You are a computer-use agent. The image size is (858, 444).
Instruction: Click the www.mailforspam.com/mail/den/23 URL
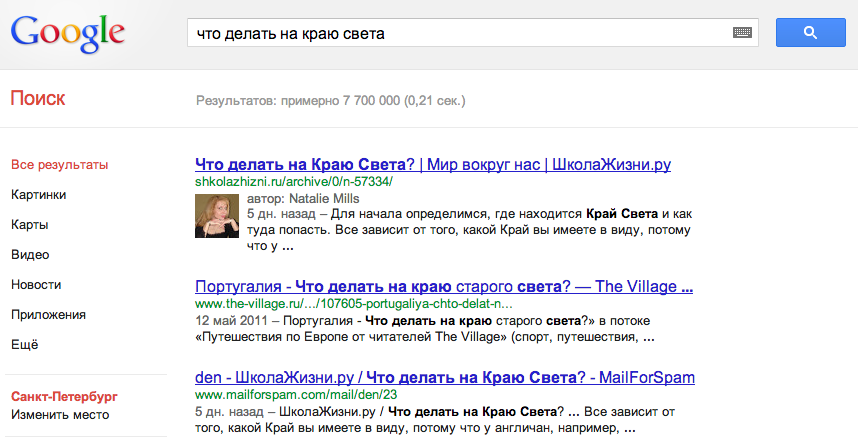(296, 394)
